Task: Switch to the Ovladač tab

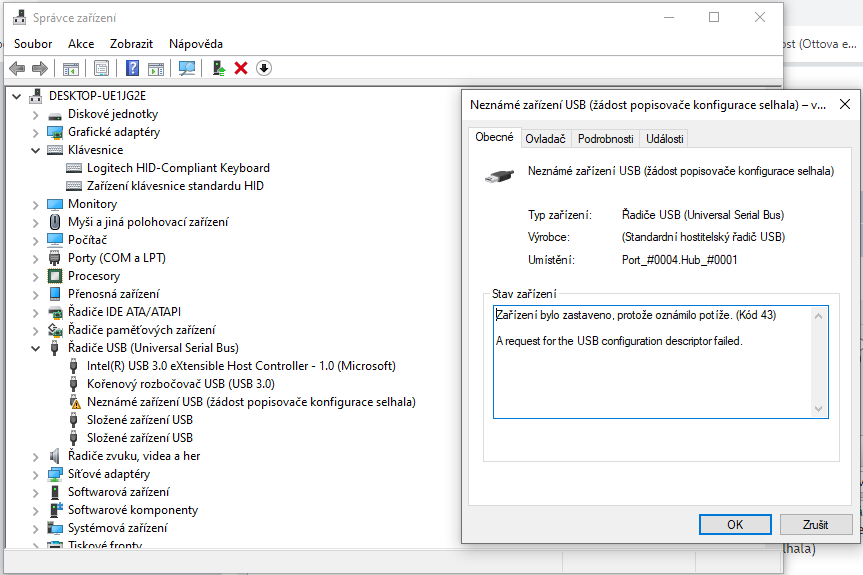Action: 545,139
